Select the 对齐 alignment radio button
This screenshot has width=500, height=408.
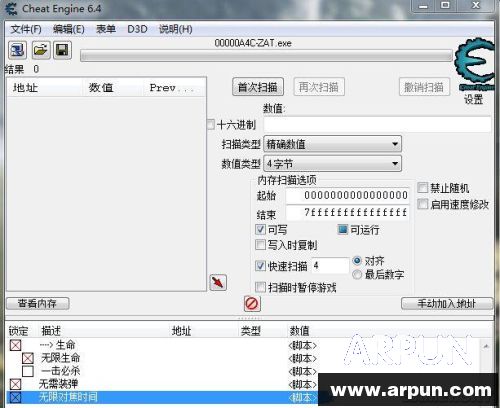(x=357, y=260)
